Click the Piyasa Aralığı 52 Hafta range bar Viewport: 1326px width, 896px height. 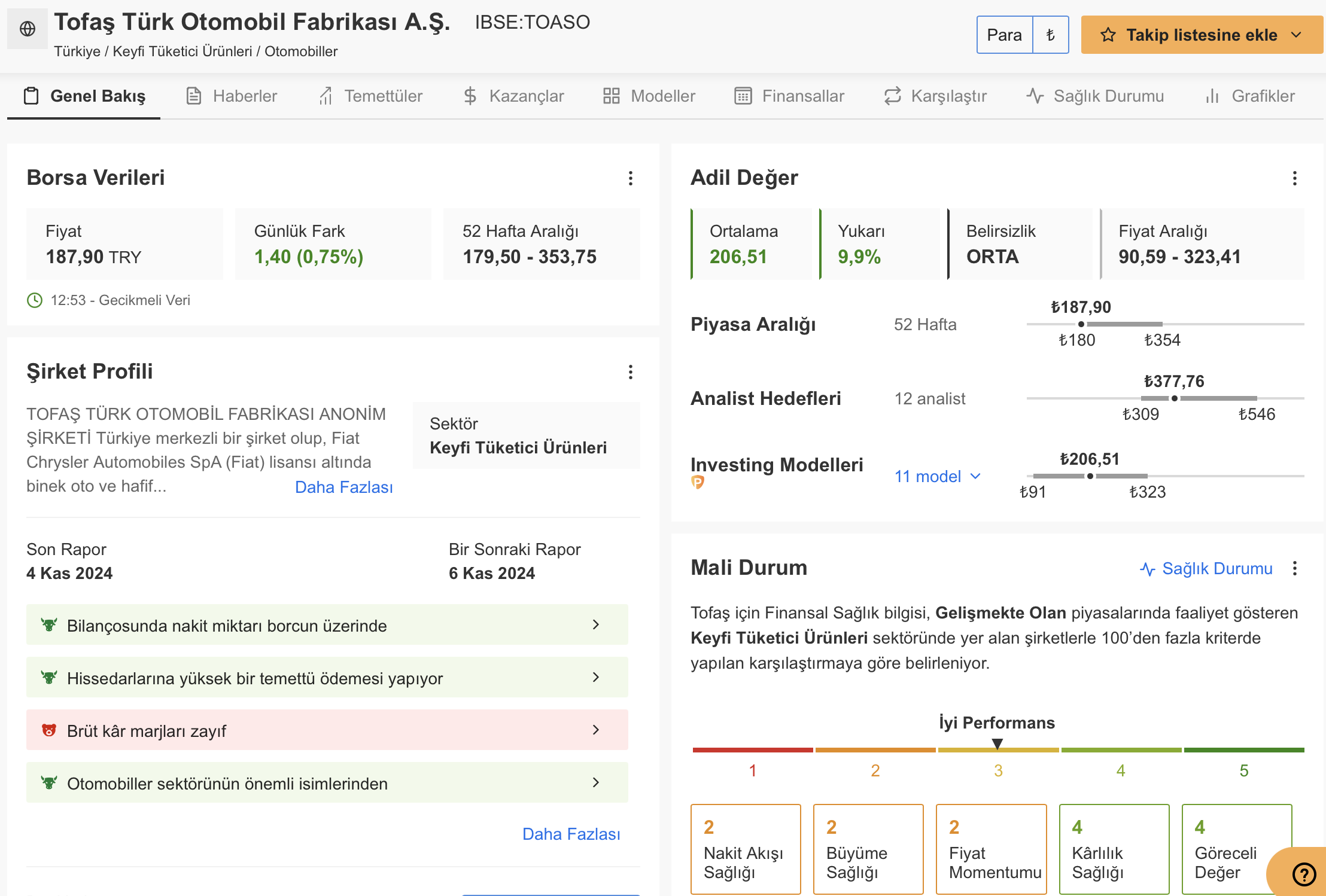pyautogui.click(x=1165, y=324)
